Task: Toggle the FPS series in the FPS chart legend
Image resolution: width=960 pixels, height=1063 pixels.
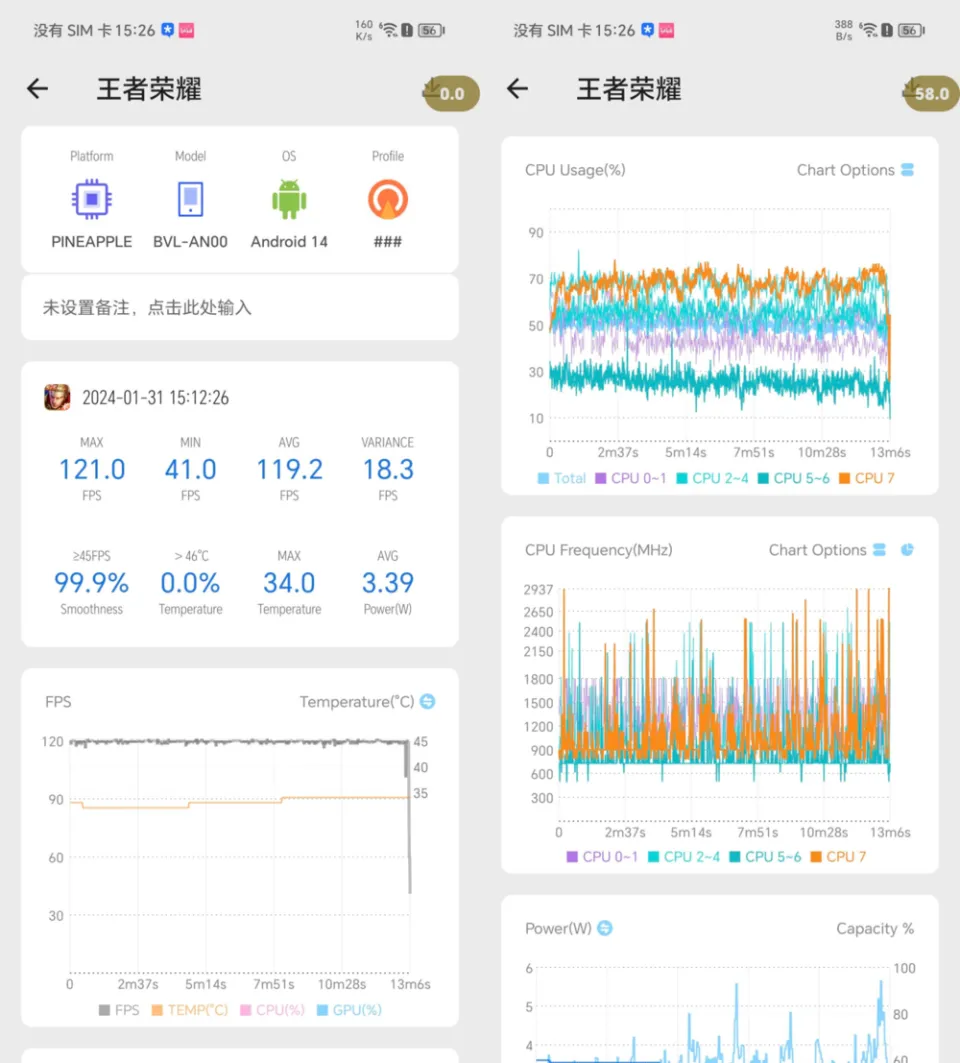Action: 118,1010
